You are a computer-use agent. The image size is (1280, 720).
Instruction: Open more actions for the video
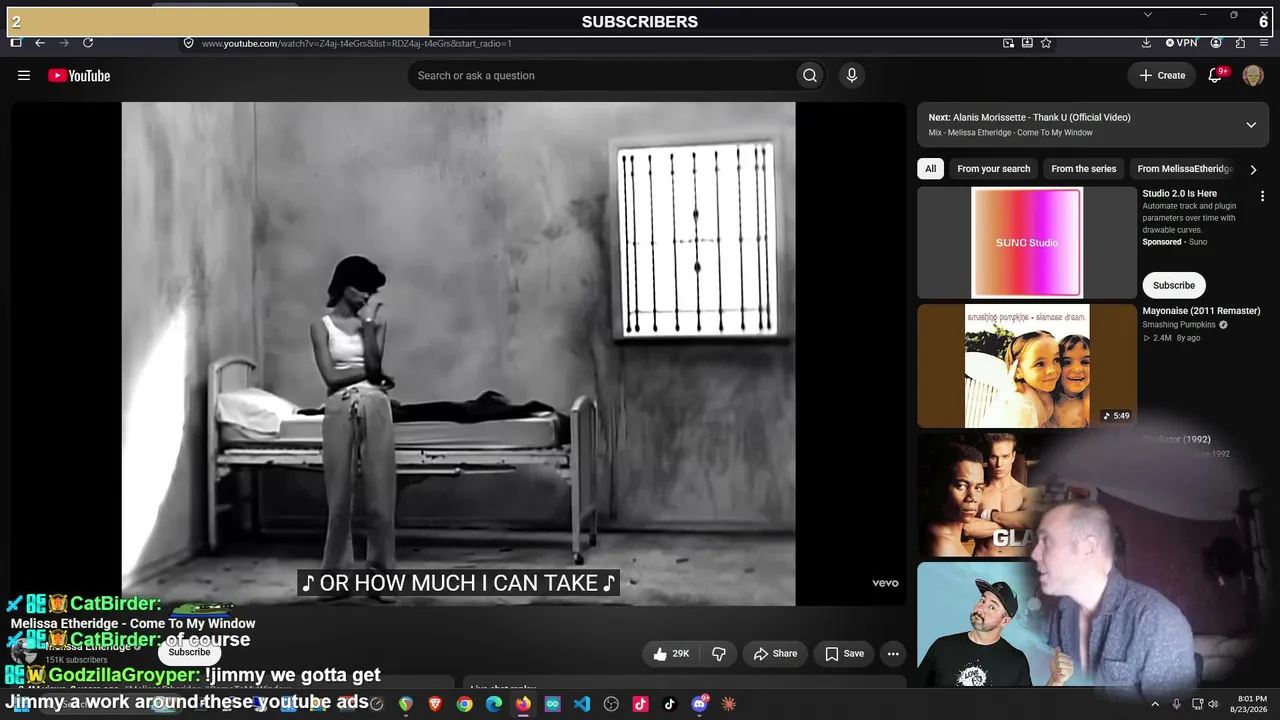[893, 654]
